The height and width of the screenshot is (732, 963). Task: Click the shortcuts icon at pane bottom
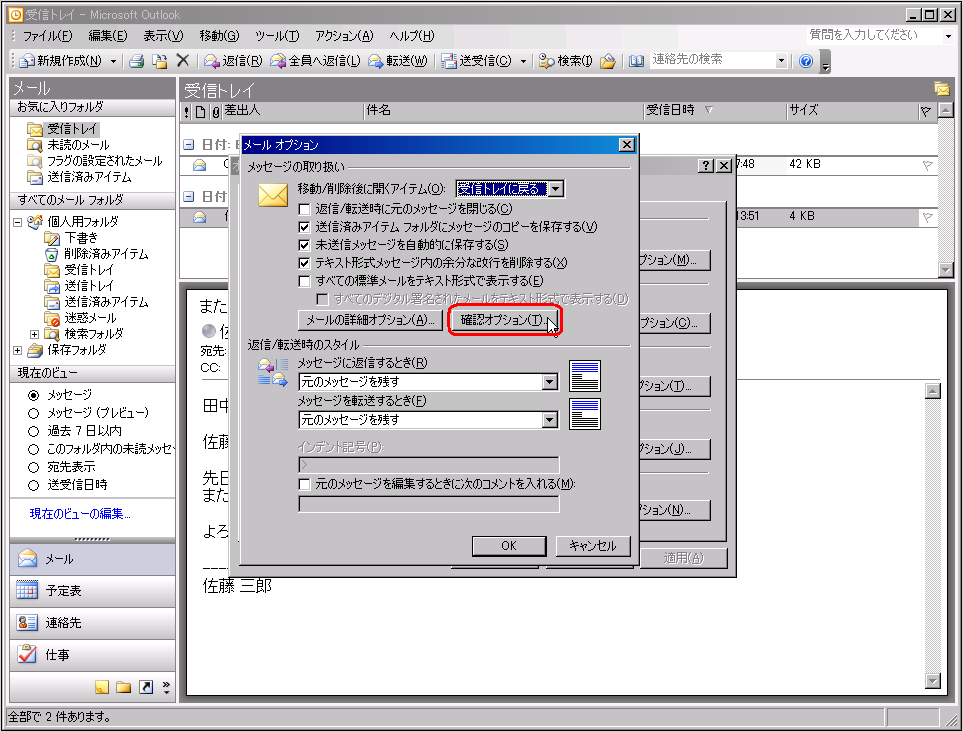[x=146, y=687]
